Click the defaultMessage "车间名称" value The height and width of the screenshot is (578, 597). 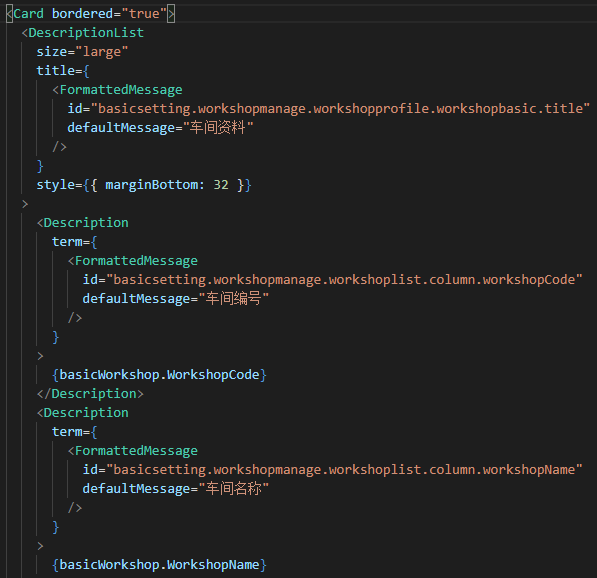point(233,489)
